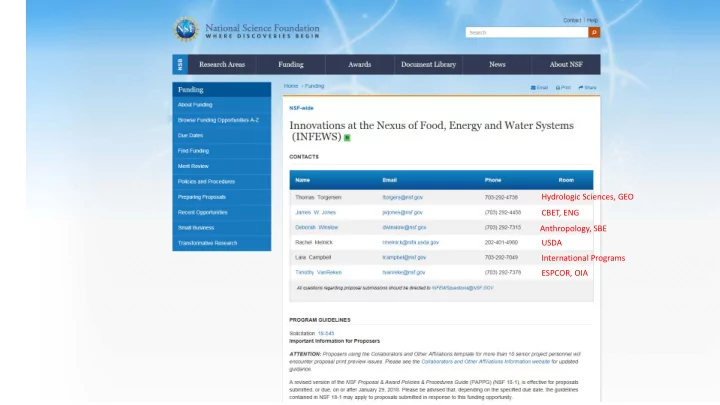Viewport: 720px width, 405px height.
Task: Click the INFEWSquestions@NSF.GOV email link
Action: click(x=462, y=288)
